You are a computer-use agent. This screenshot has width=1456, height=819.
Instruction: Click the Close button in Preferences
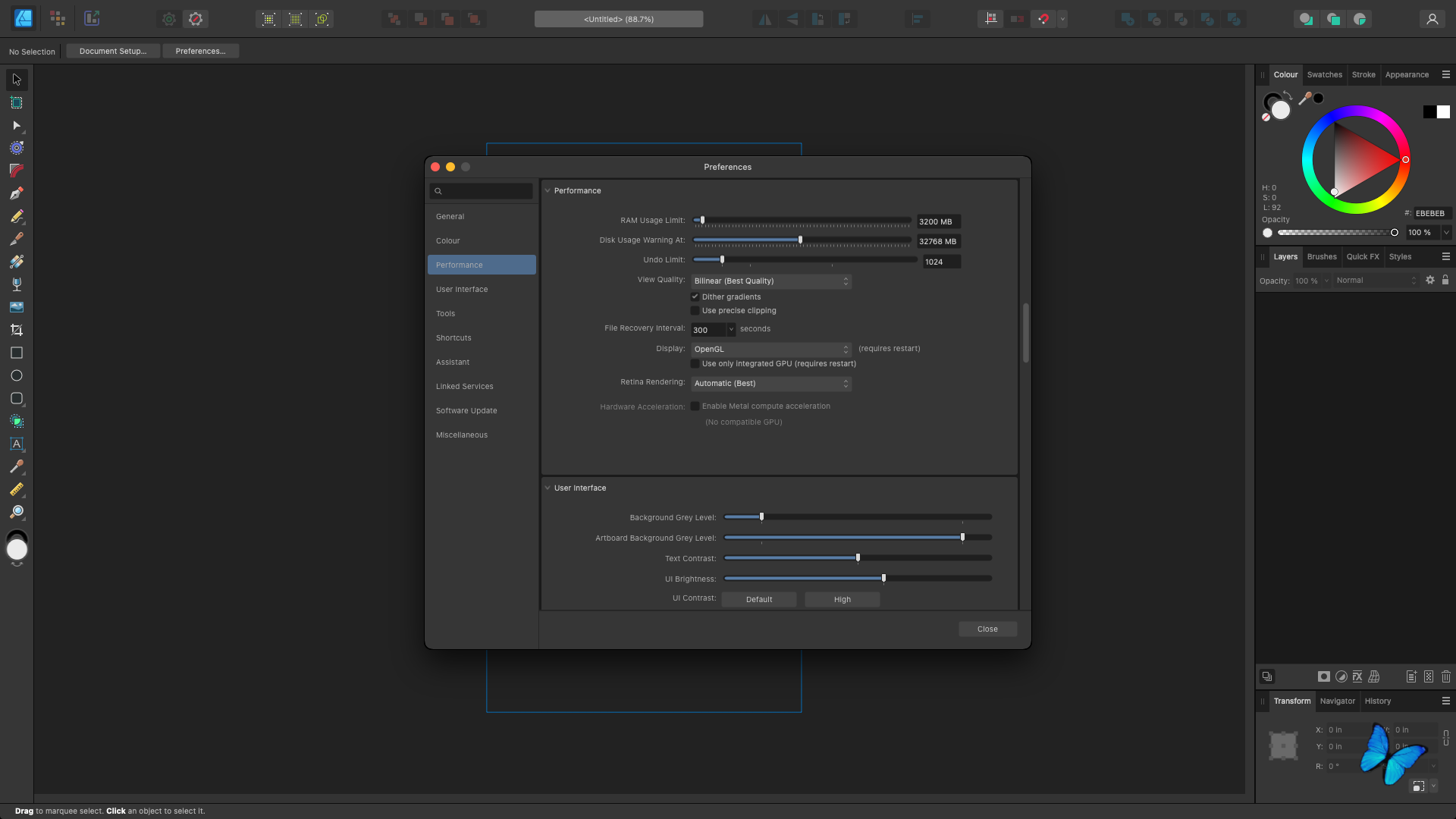(987, 629)
